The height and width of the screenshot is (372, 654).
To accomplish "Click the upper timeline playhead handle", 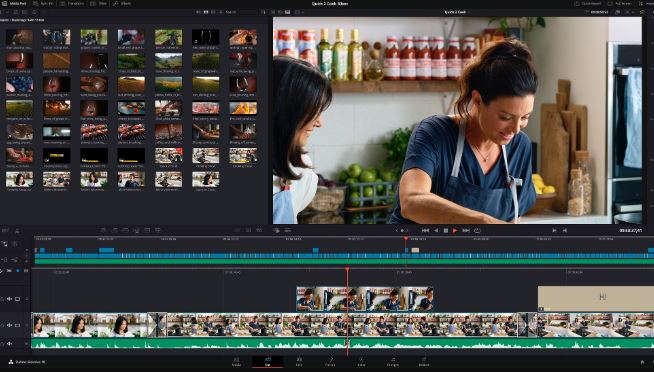I will point(406,239).
